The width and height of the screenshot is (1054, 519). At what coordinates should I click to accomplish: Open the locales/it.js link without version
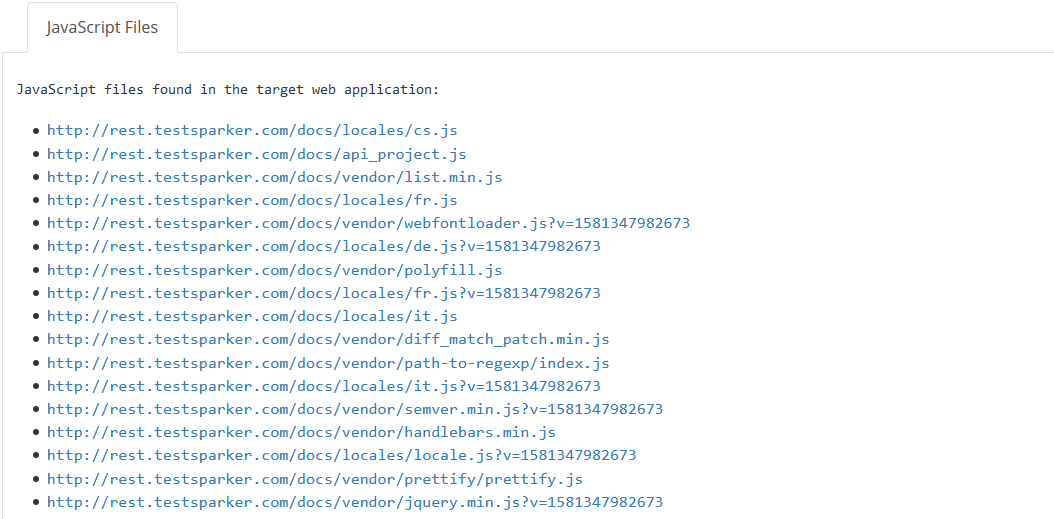click(x=252, y=316)
